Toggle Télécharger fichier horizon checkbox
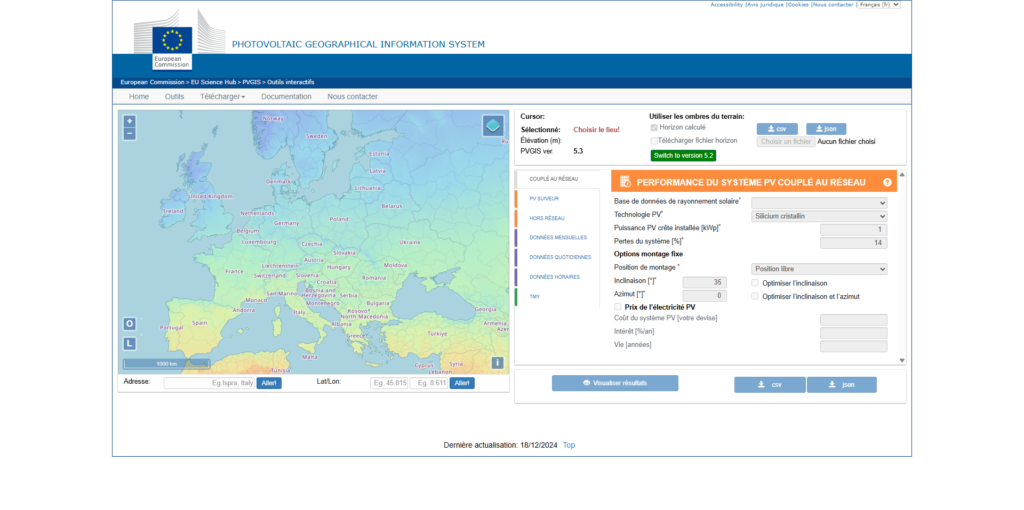The image size is (1024, 510). pyautogui.click(x=654, y=141)
